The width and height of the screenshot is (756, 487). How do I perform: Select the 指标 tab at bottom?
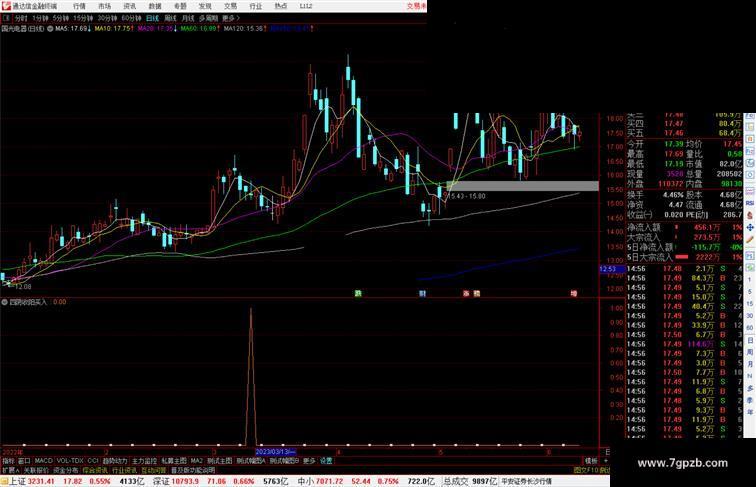tap(8, 461)
